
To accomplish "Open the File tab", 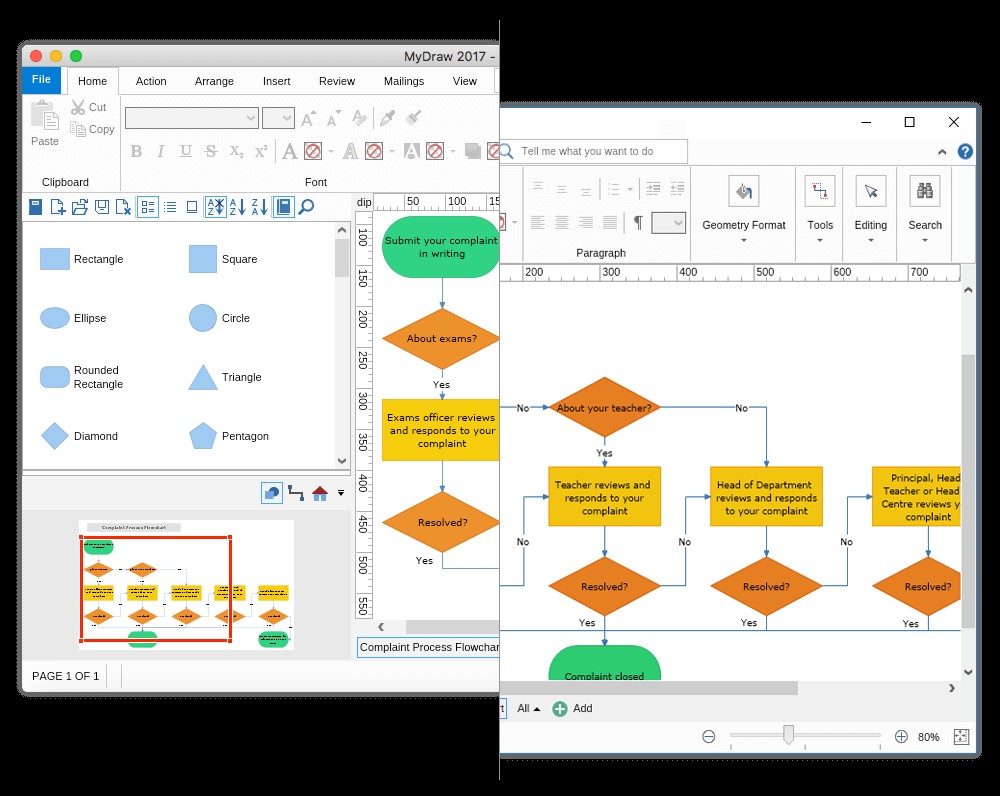I will click(41, 80).
